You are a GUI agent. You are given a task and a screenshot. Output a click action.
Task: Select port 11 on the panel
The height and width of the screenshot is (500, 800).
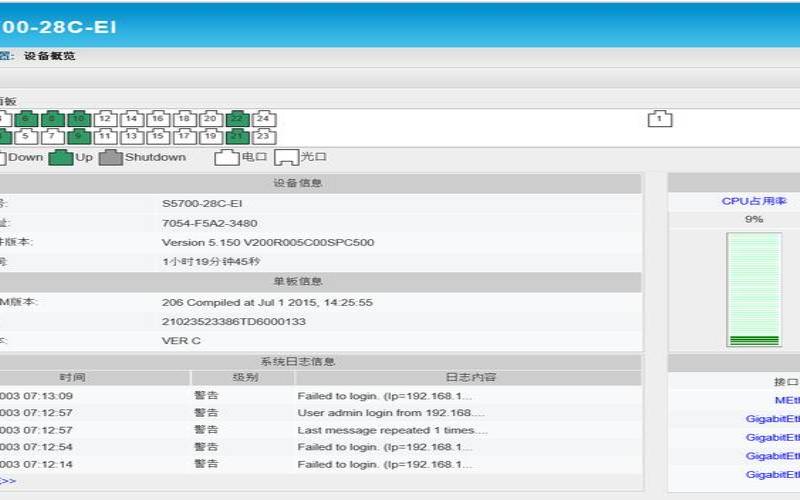click(x=106, y=136)
